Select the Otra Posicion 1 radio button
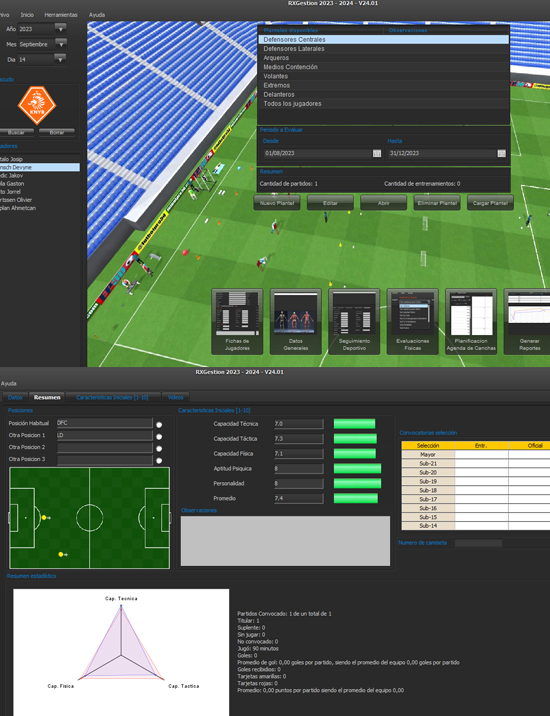Screen dimensions: 550x716 pyautogui.click(x=159, y=437)
